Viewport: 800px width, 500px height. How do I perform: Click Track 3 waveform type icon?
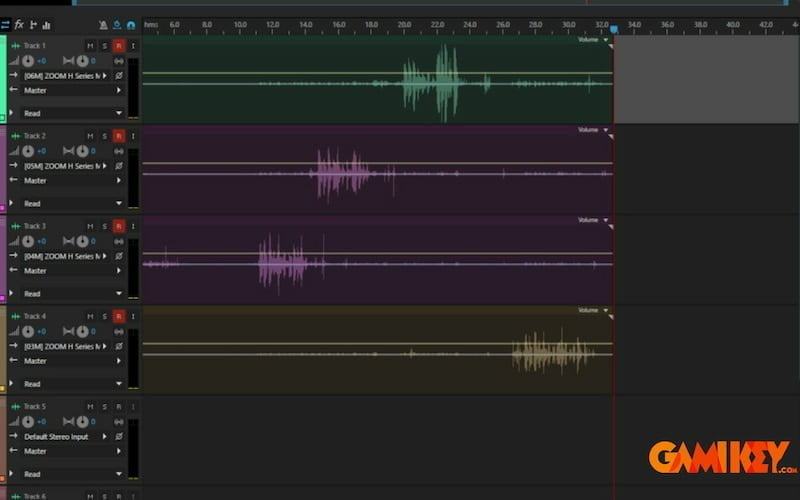[16, 226]
